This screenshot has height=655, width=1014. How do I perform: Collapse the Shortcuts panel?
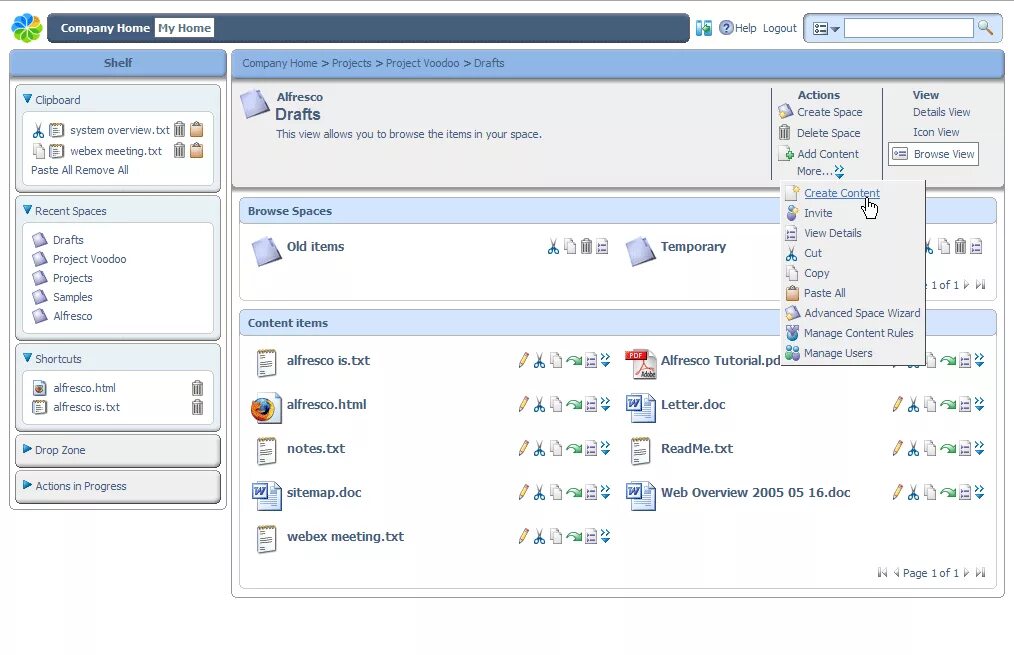27,358
